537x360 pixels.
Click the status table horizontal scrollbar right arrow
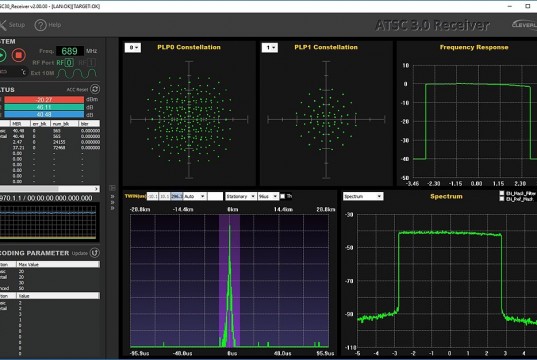tap(96, 189)
